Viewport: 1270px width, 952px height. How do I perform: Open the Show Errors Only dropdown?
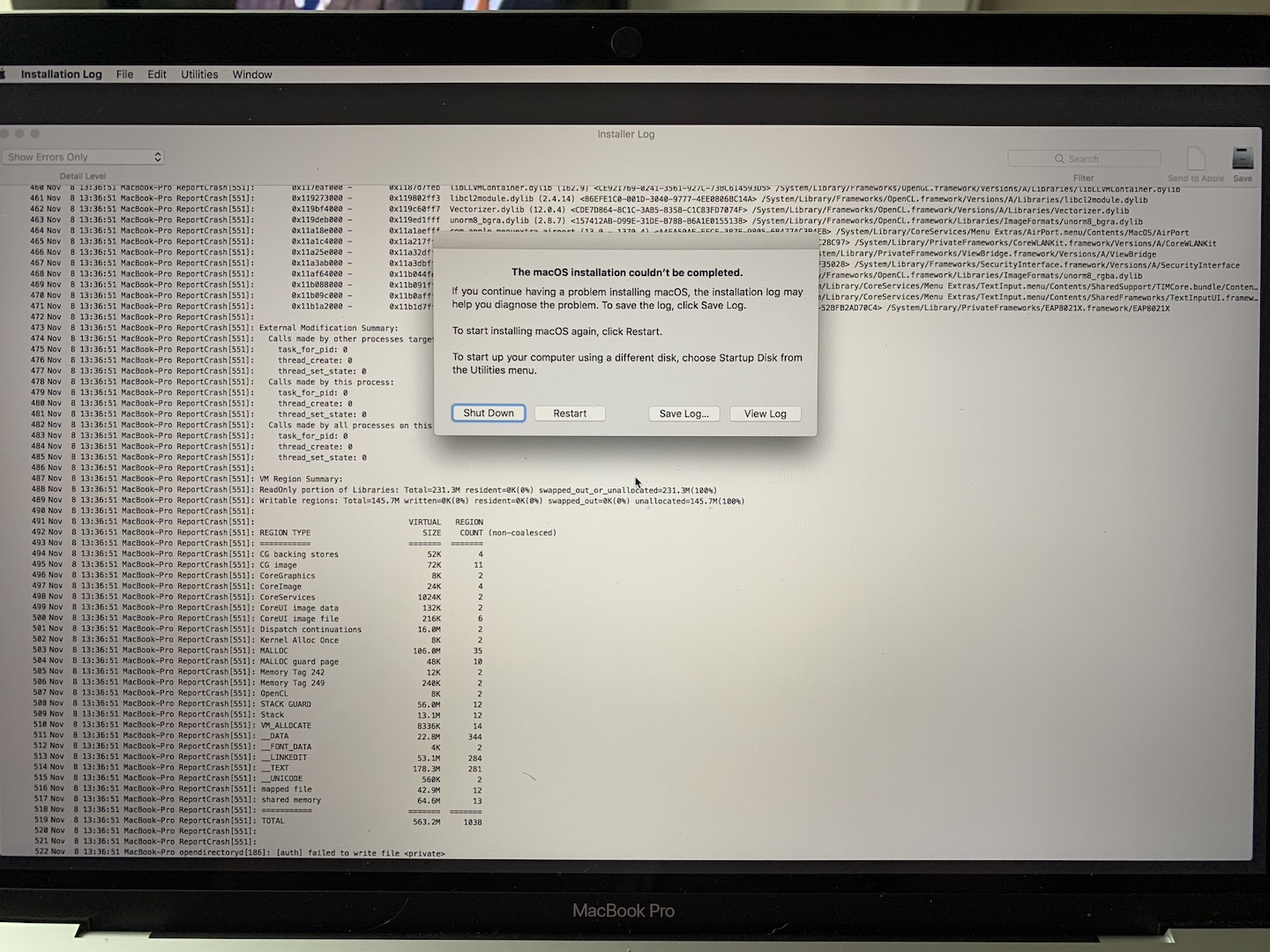tap(83, 157)
